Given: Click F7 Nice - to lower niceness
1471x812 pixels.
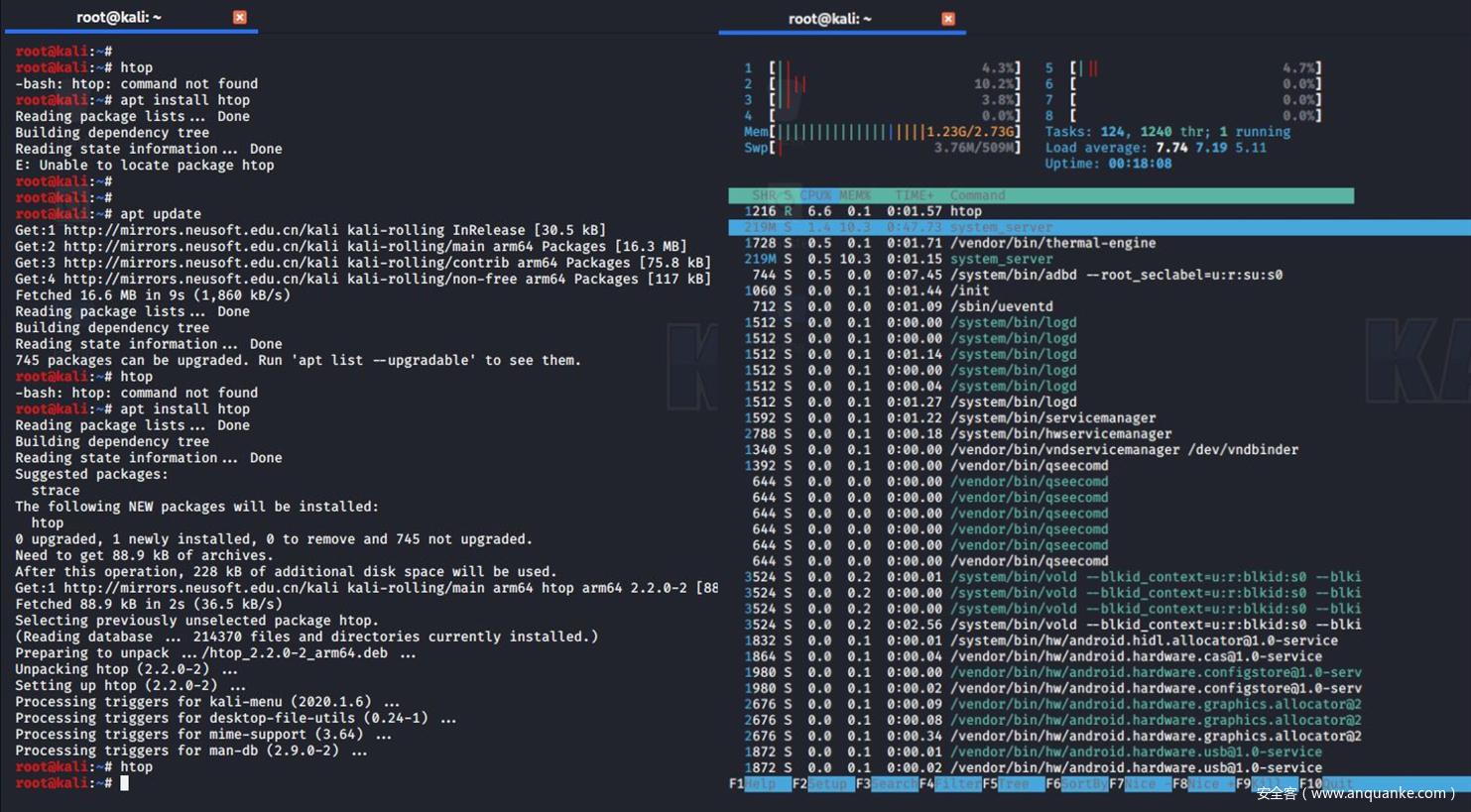Looking at the screenshot, I should [x=1140, y=783].
